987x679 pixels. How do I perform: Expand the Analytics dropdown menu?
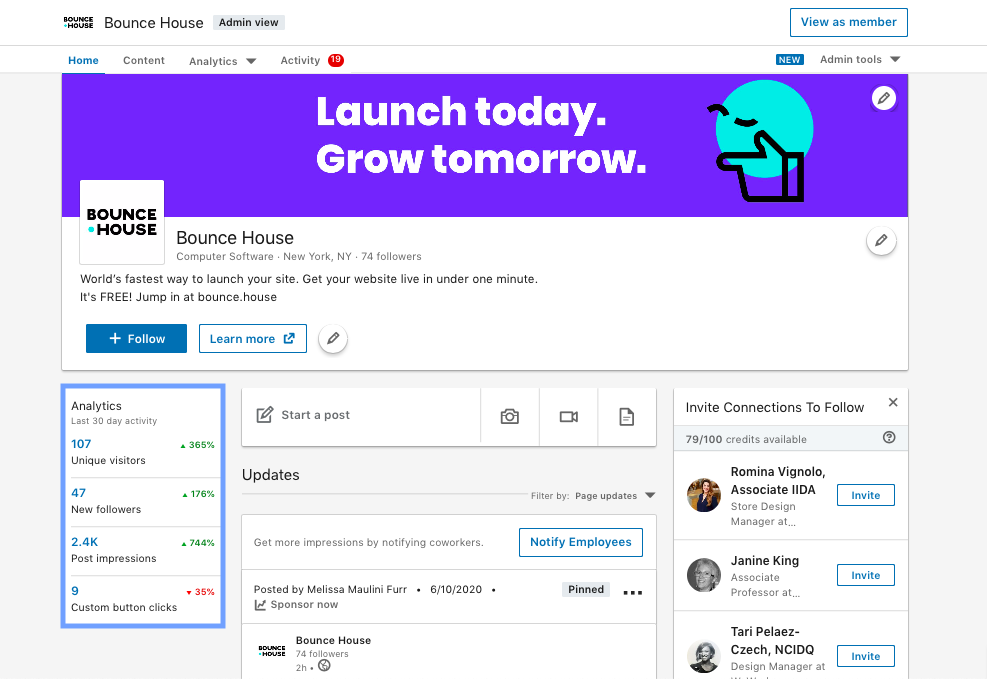tap(222, 61)
